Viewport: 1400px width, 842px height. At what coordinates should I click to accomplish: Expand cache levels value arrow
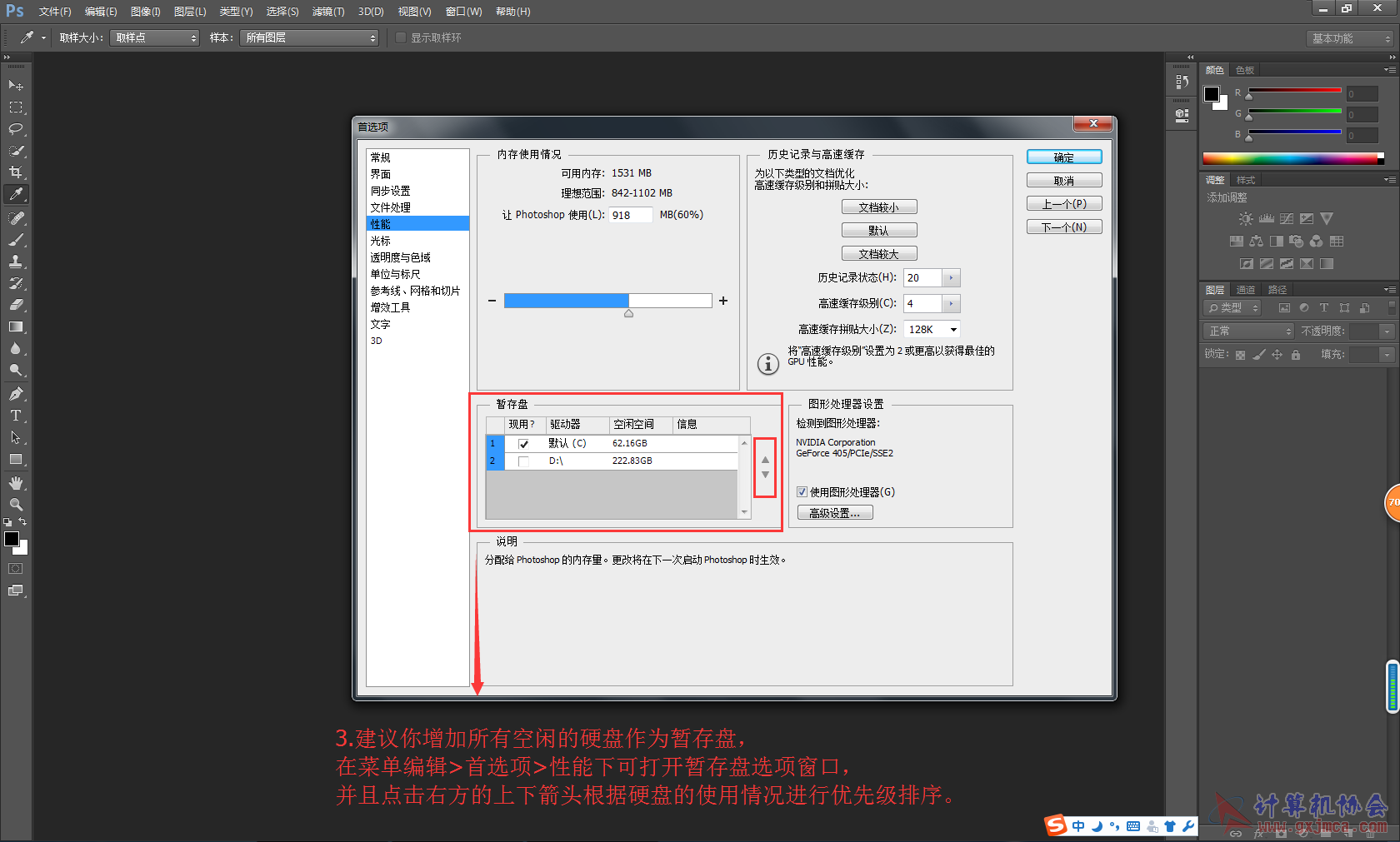pyautogui.click(x=951, y=304)
